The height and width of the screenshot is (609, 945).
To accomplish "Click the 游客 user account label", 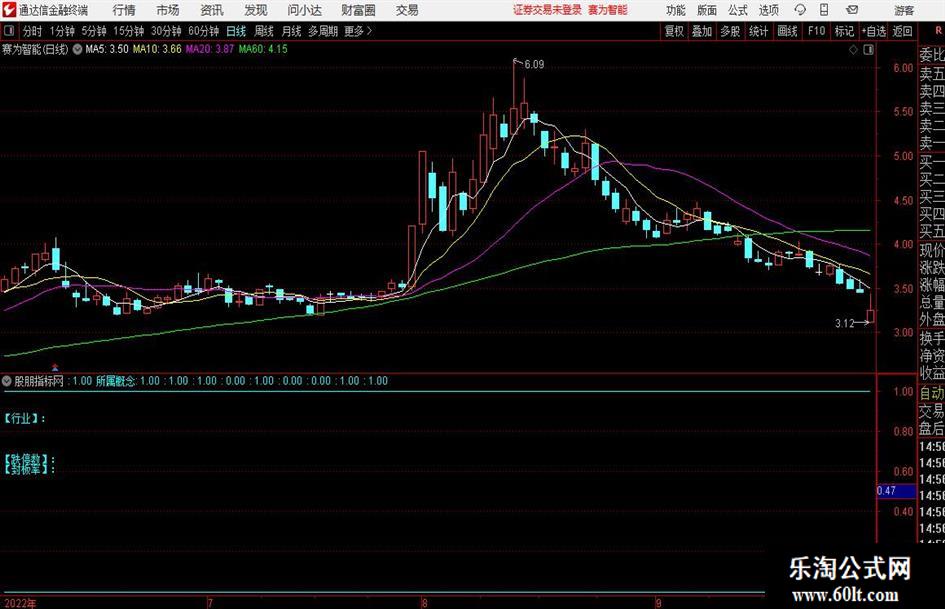I will [904, 10].
